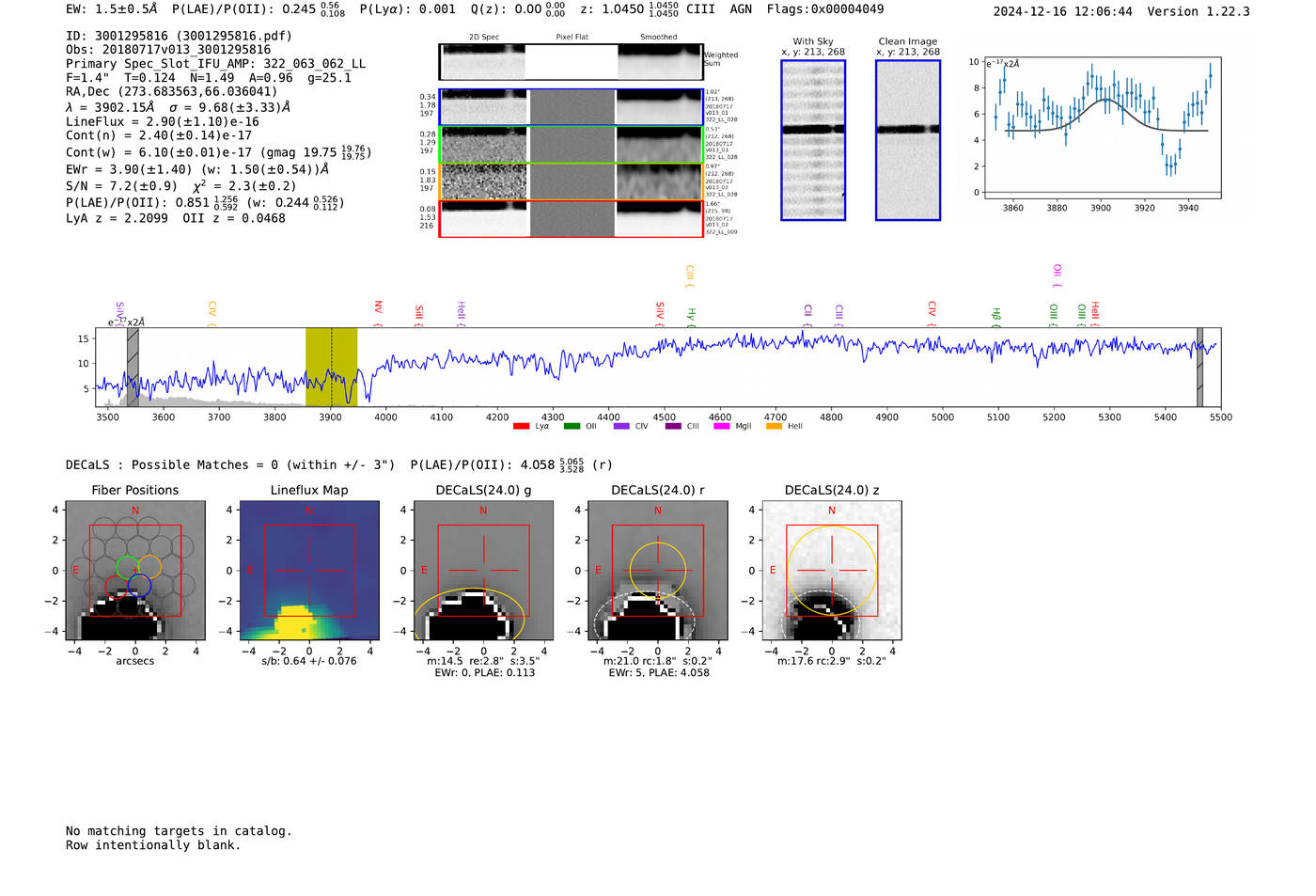Click the 'LyA z = 2.2099' text

[117, 218]
